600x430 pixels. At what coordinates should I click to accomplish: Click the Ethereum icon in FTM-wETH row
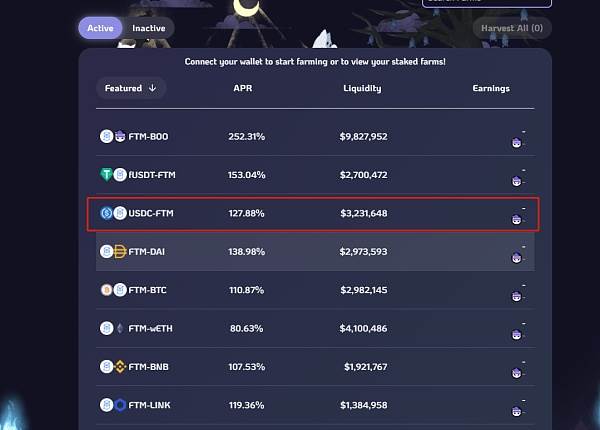120,328
